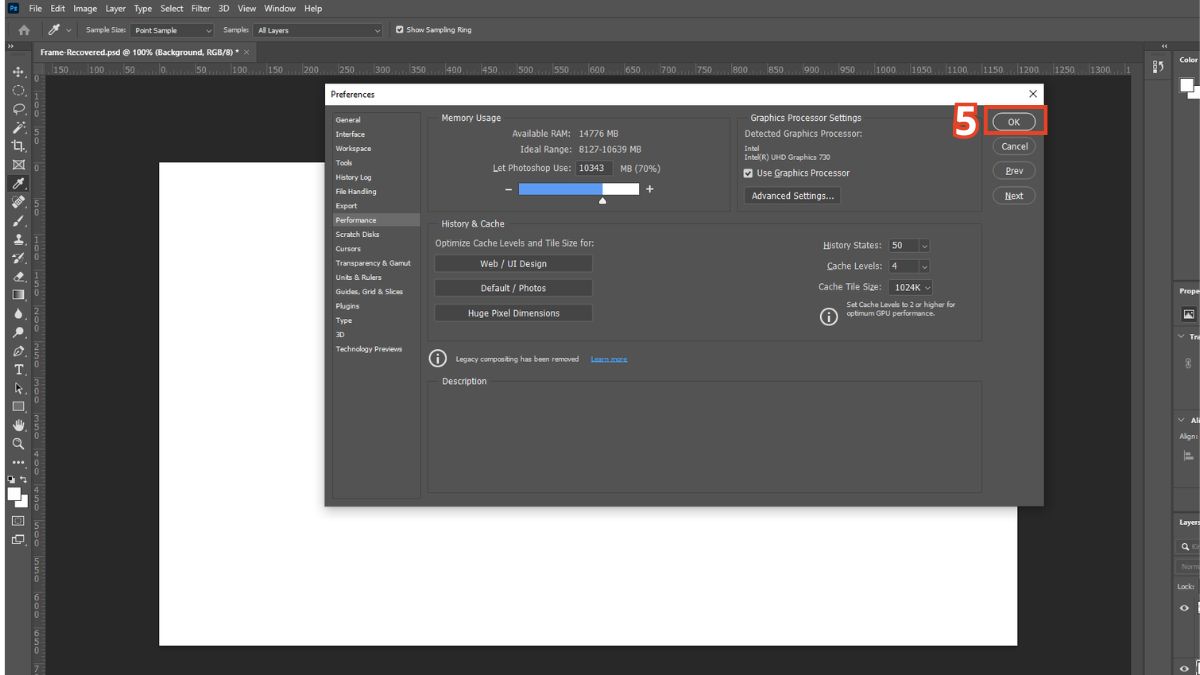Select the Zoom tool
Image resolution: width=1200 pixels, height=675 pixels.
18,443
